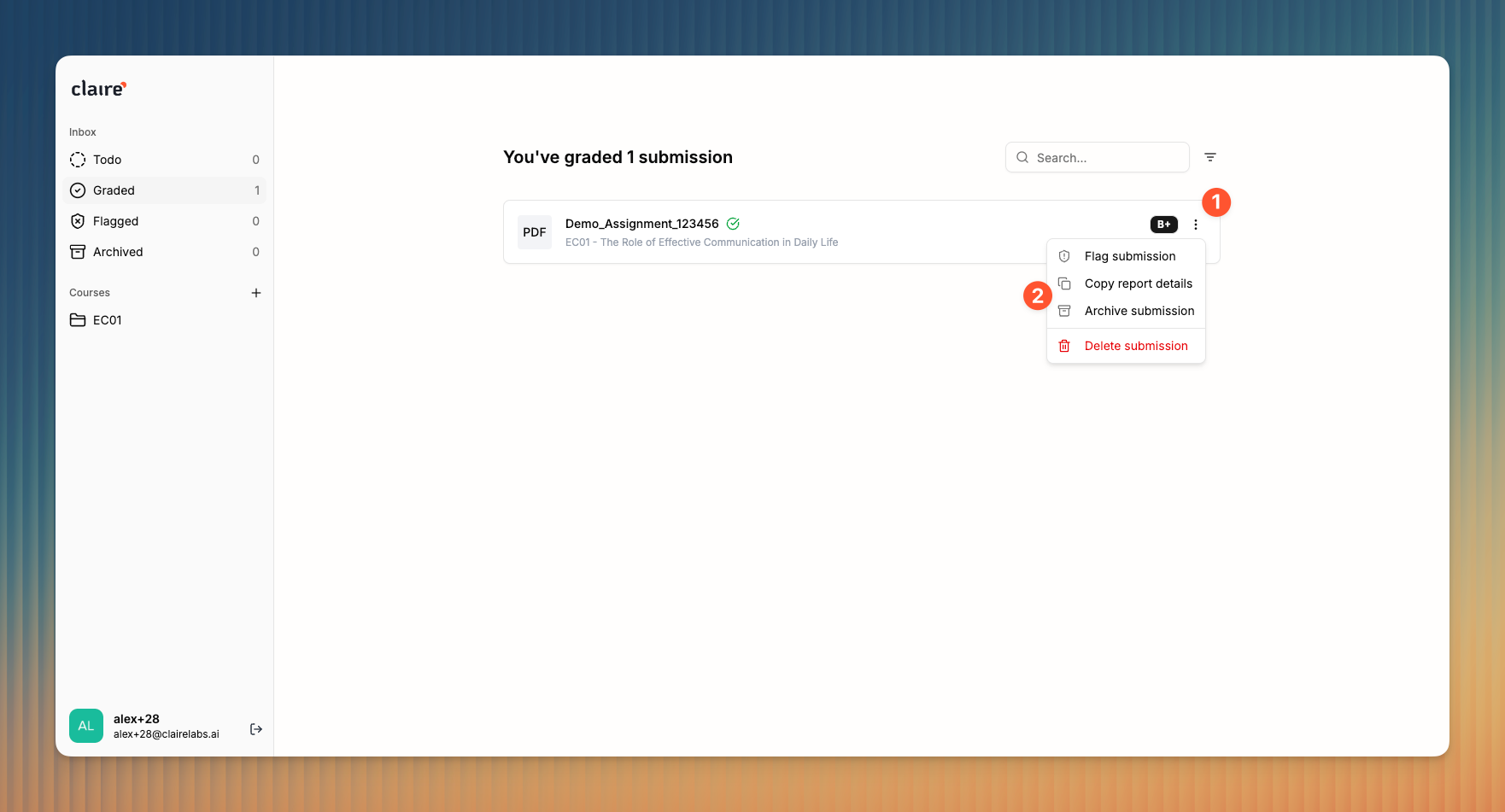1505x812 pixels.
Task: Add a new course with plus icon
Action: click(255, 293)
